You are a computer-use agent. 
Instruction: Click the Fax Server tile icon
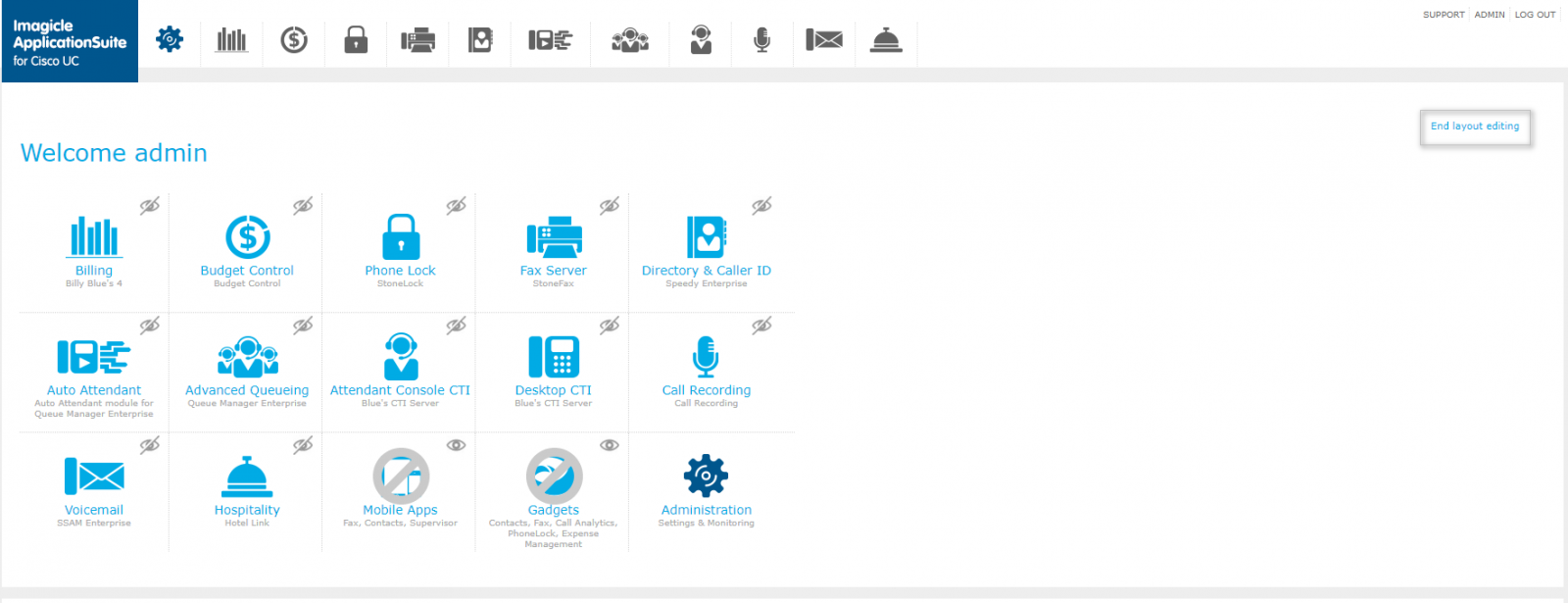tap(554, 236)
